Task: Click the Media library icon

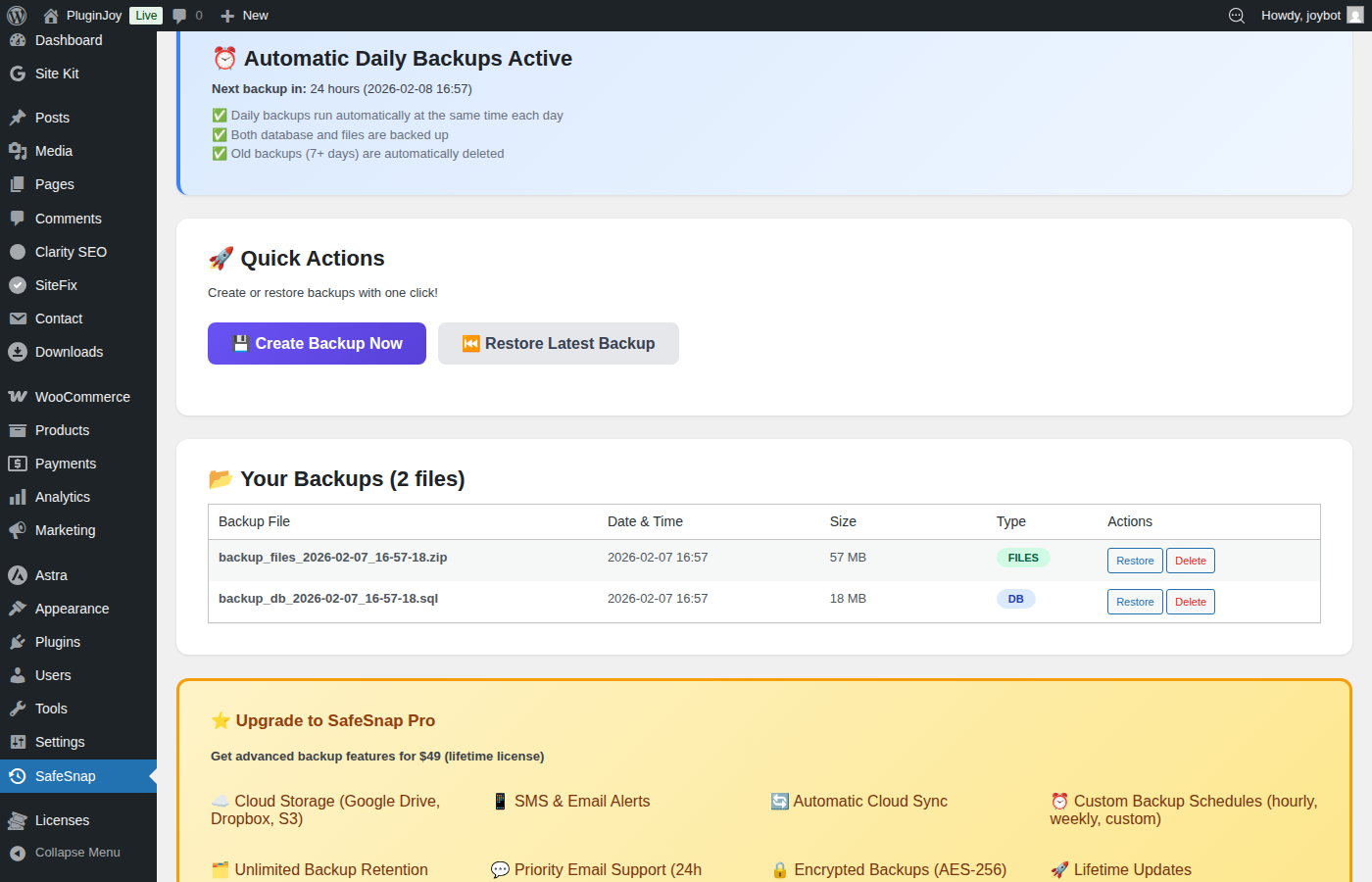Action: [x=18, y=151]
